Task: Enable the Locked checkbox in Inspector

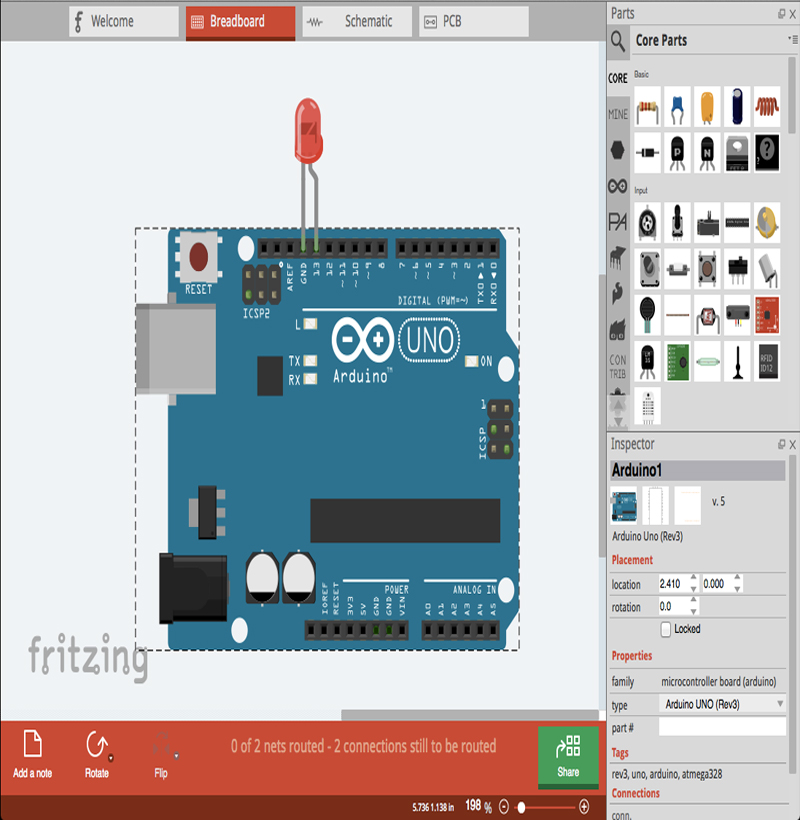Action: coord(667,629)
